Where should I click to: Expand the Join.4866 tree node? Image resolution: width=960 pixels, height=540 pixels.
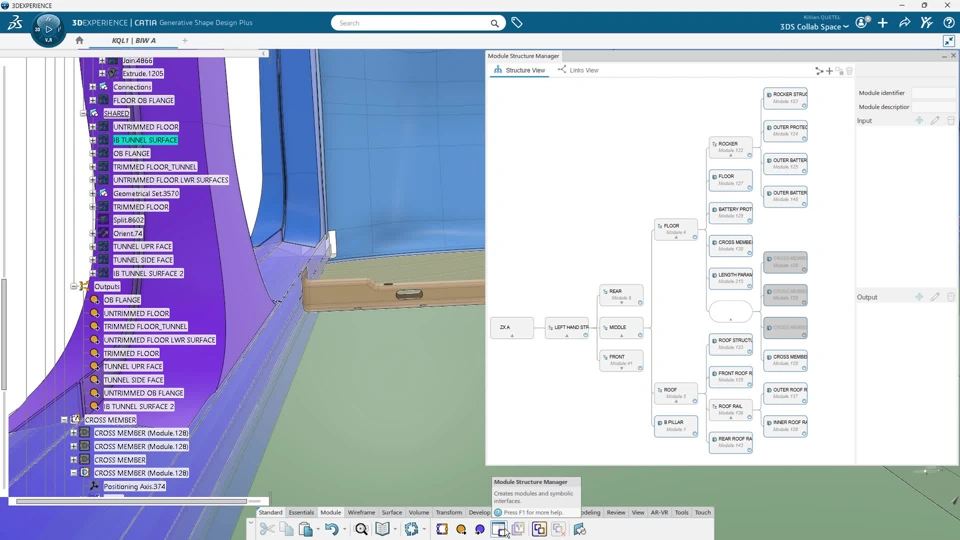tap(102, 61)
